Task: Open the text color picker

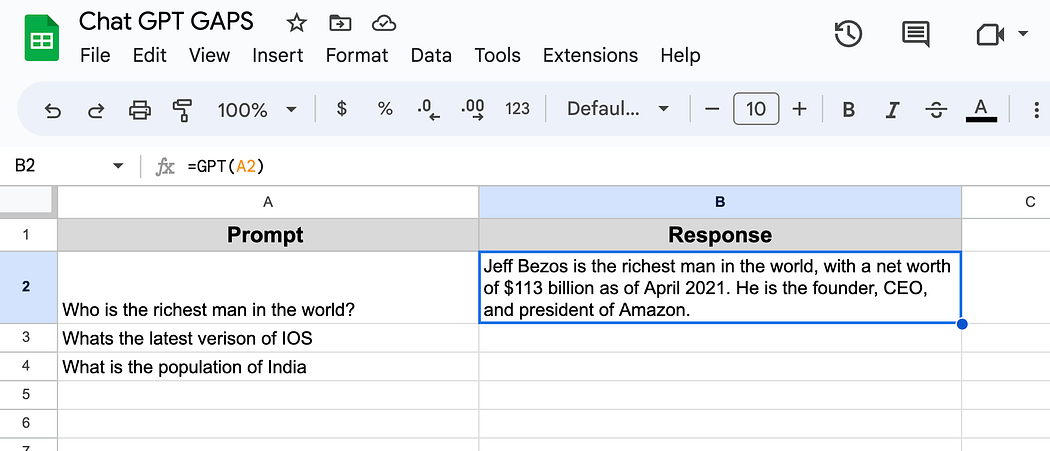Action: pos(981,110)
